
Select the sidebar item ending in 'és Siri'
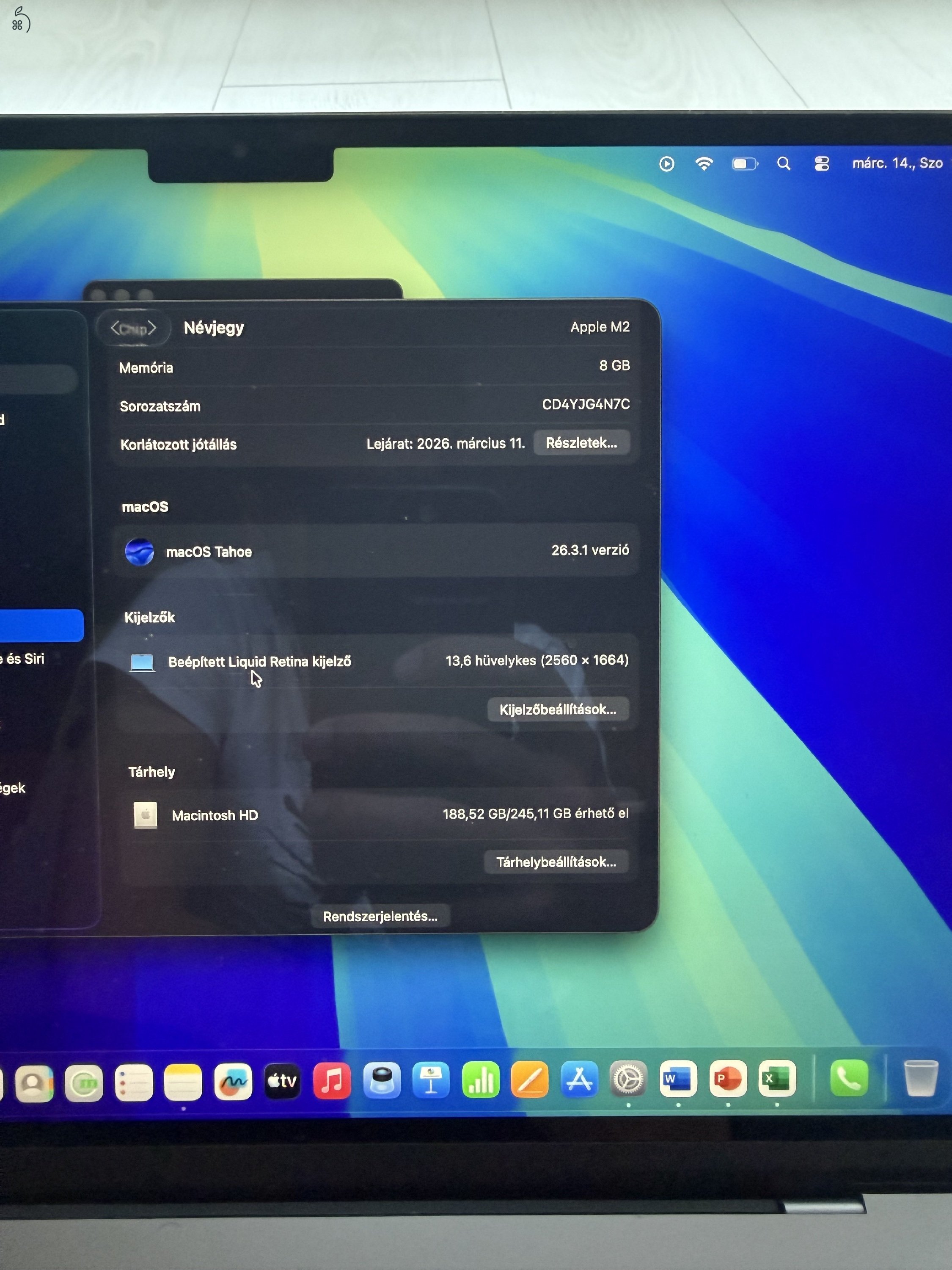(x=22, y=659)
